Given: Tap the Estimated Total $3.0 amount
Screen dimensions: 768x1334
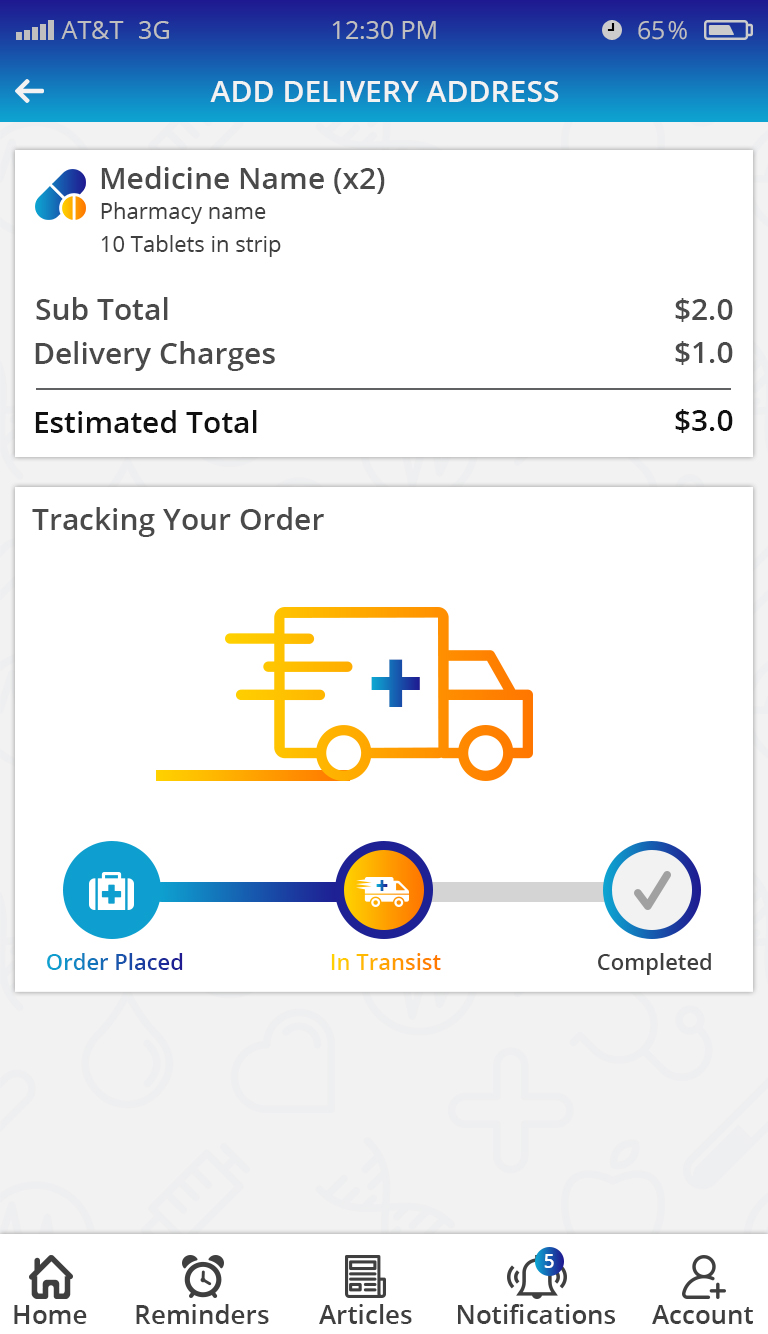Looking at the screenshot, I should pos(703,421).
